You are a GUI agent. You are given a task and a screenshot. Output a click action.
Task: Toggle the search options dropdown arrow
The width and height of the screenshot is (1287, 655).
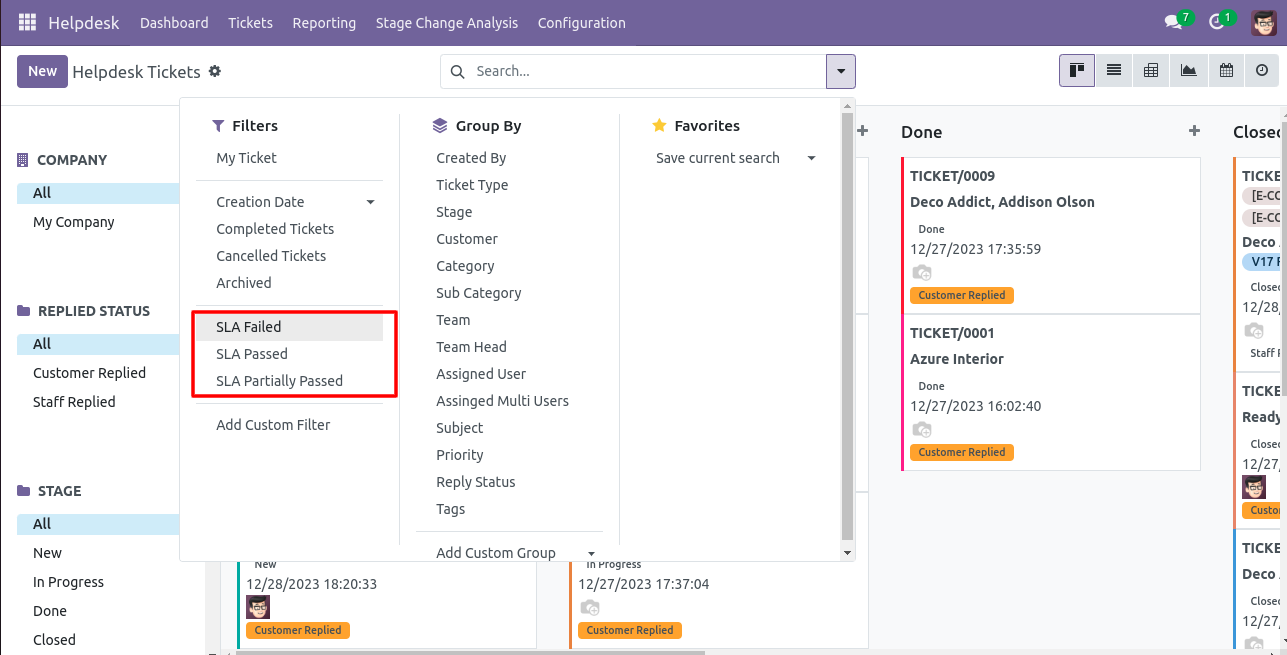tap(841, 71)
